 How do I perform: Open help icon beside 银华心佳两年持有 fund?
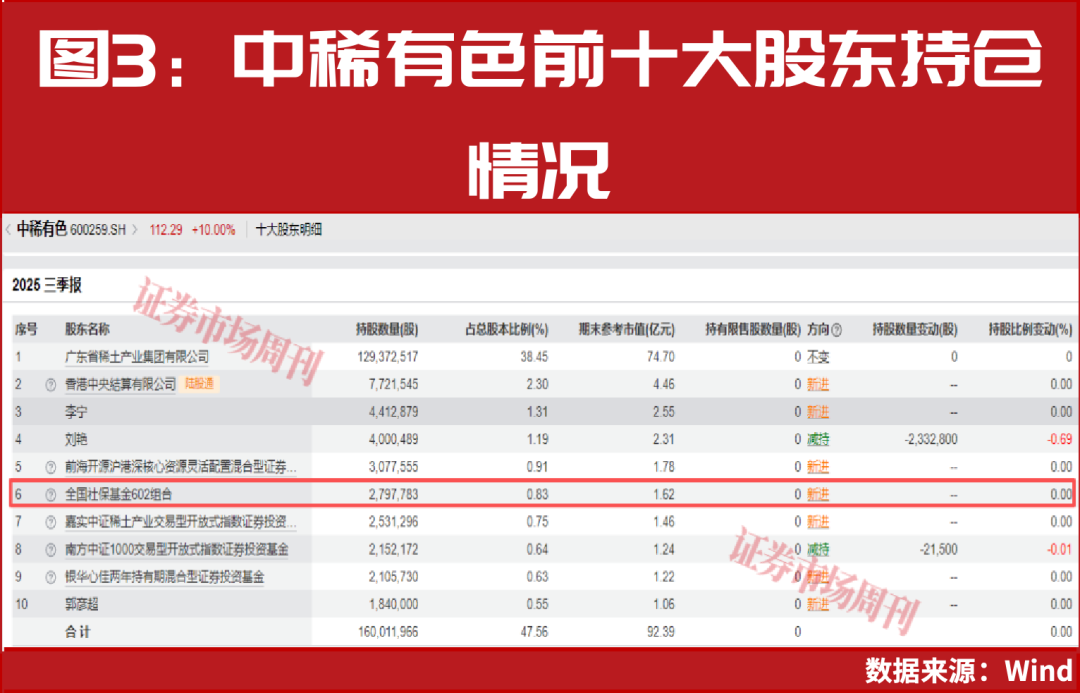[x=50, y=577]
